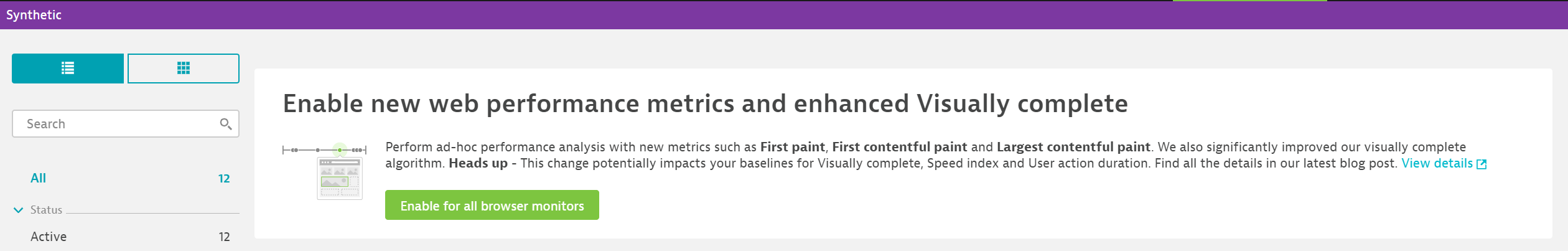This screenshot has height=251, width=1568.
Task: Click the web performance metrics banner heading
Action: click(x=705, y=104)
